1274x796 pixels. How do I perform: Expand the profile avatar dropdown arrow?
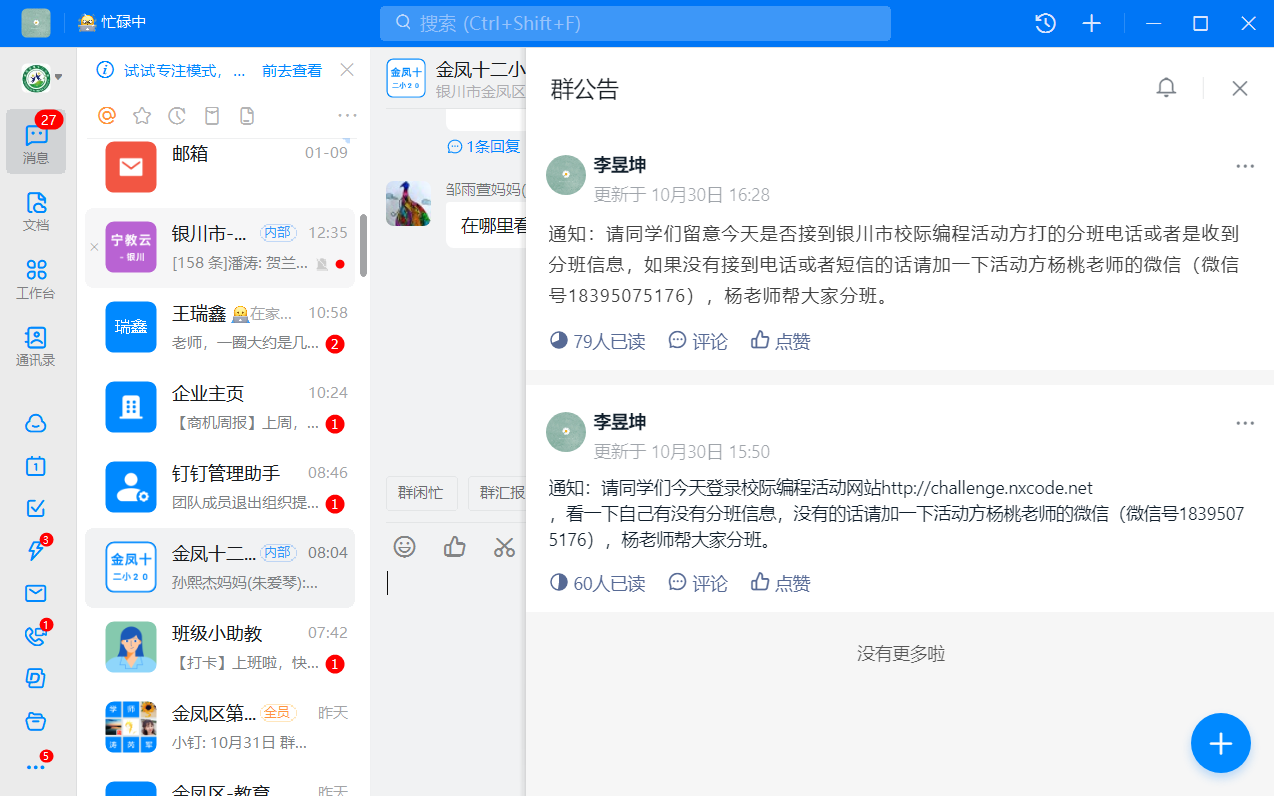coord(59,77)
